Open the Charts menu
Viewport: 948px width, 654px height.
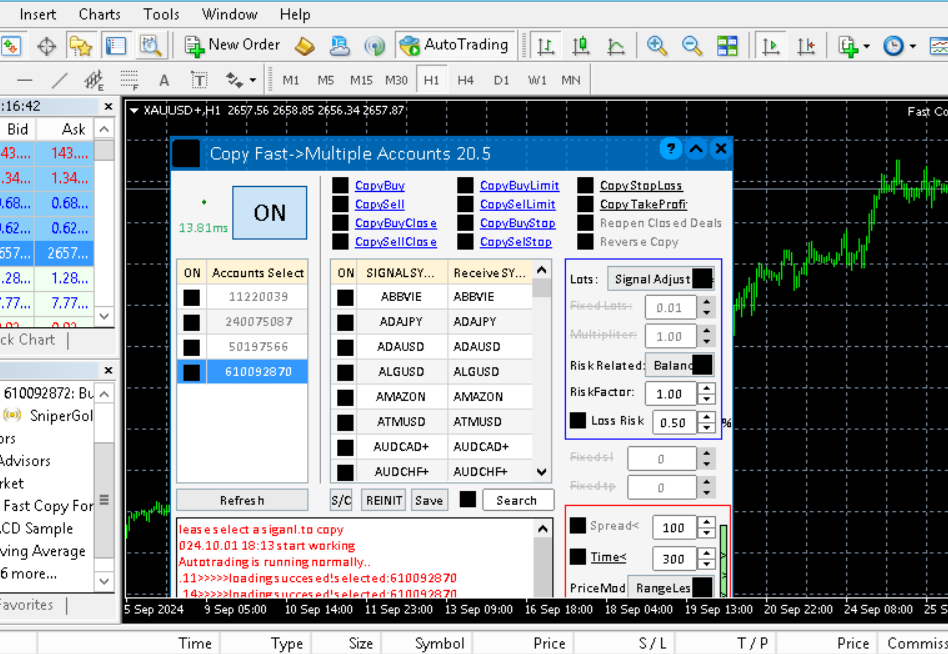(x=99, y=14)
